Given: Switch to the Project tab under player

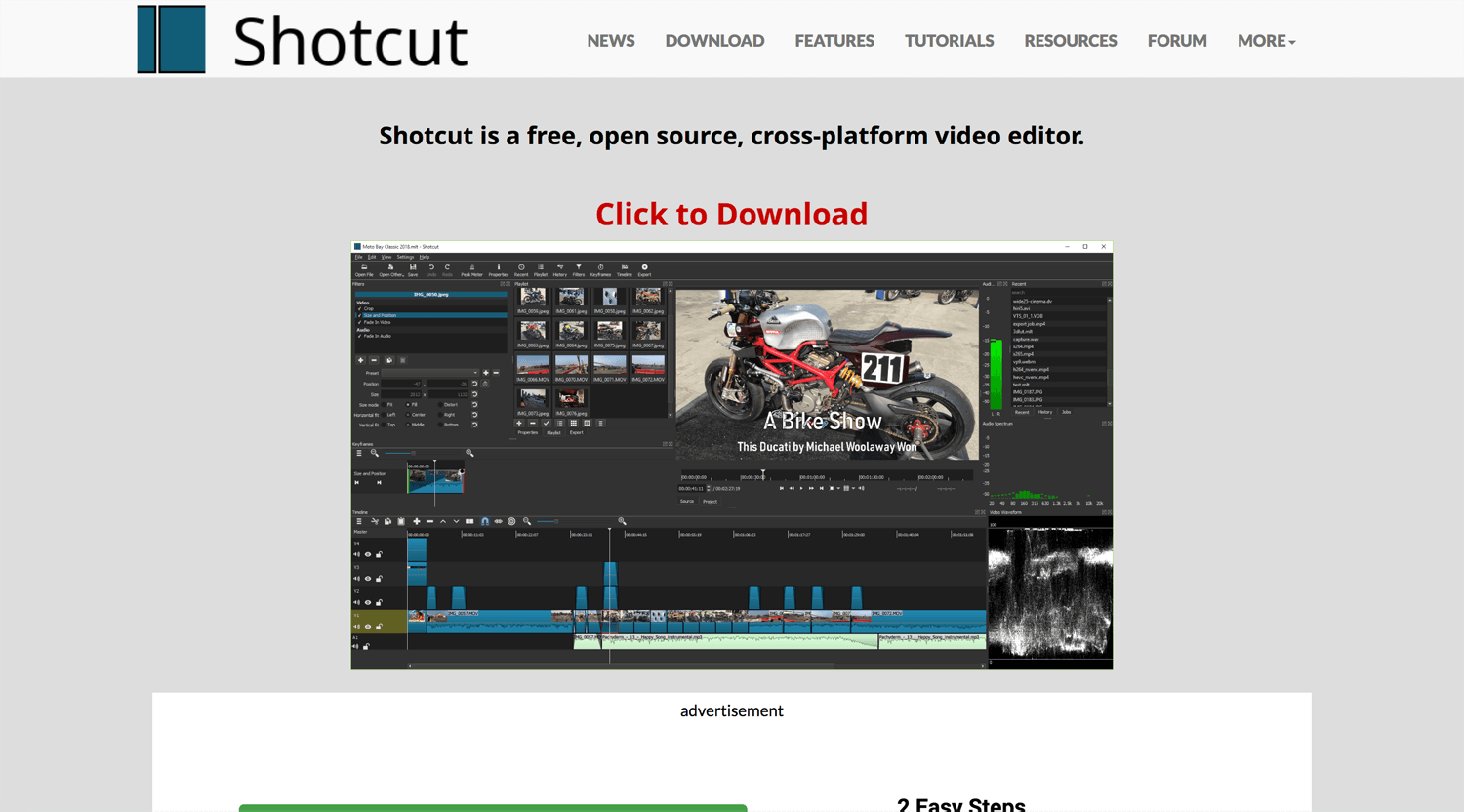Looking at the screenshot, I should [x=710, y=501].
